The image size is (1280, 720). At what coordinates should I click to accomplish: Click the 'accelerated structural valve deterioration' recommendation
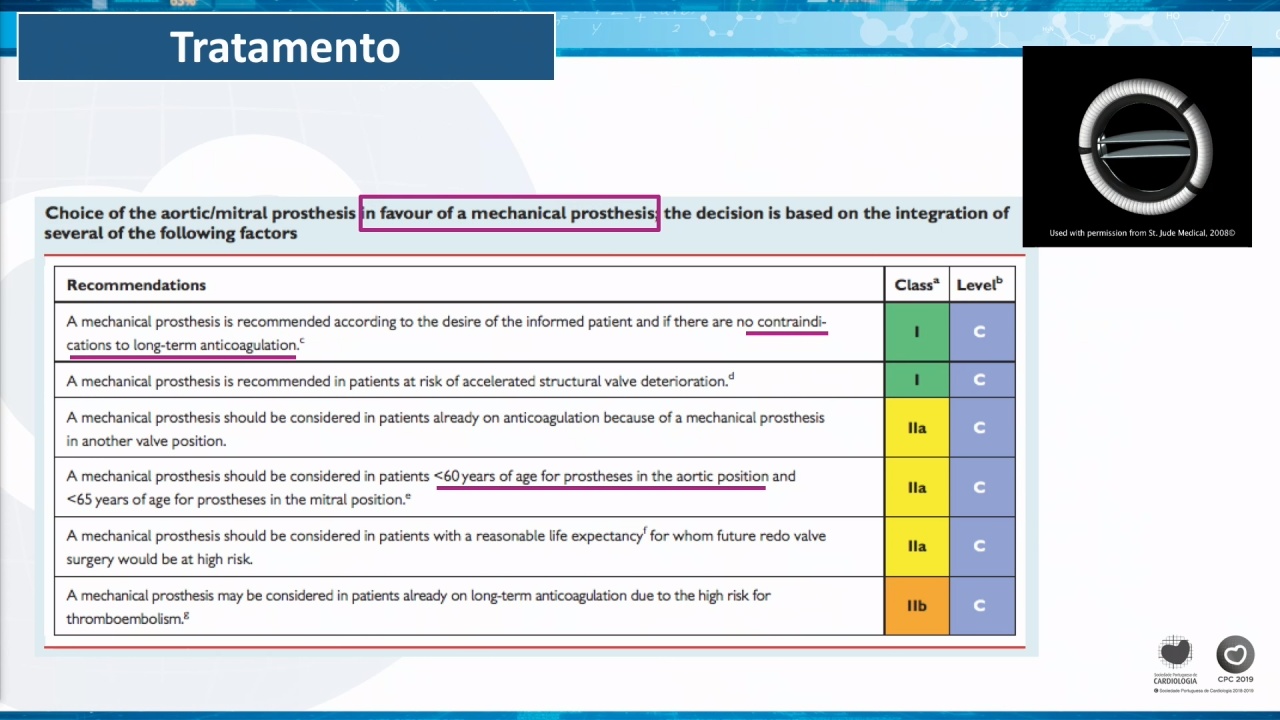[x=400, y=381]
